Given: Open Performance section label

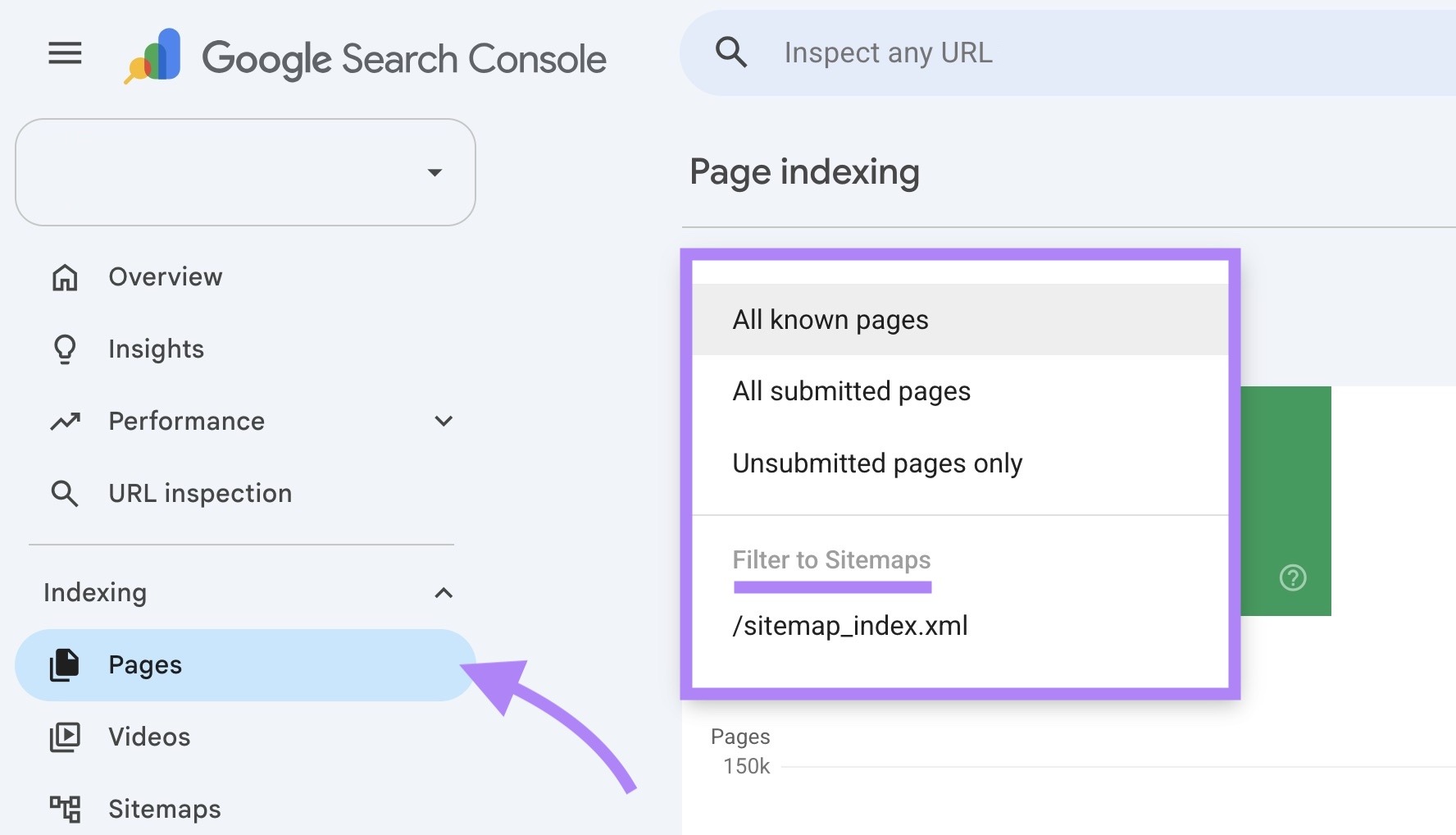Looking at the screenshot, I should (187, 421).
